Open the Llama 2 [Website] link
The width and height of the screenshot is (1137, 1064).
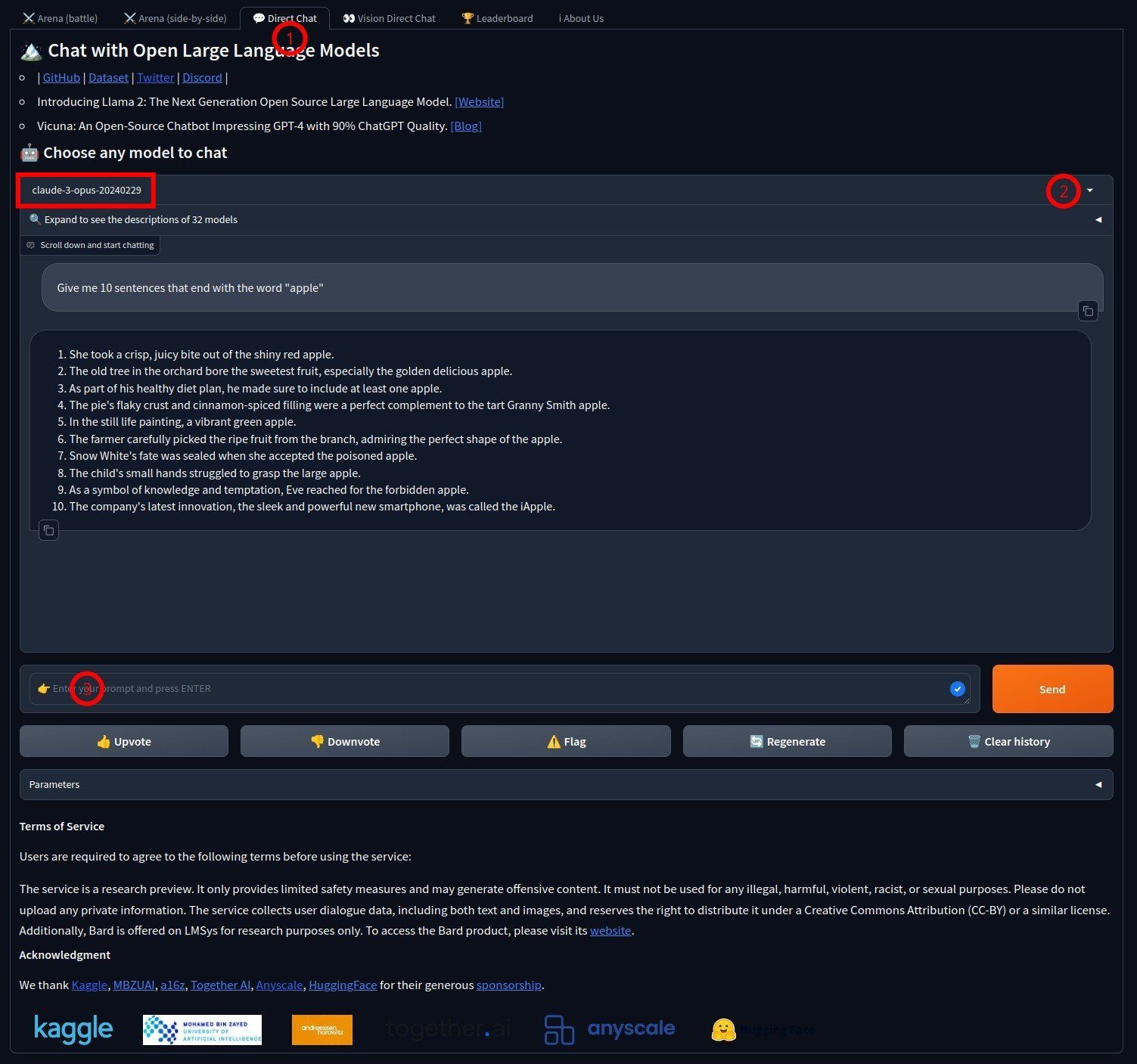coord(479,102)
